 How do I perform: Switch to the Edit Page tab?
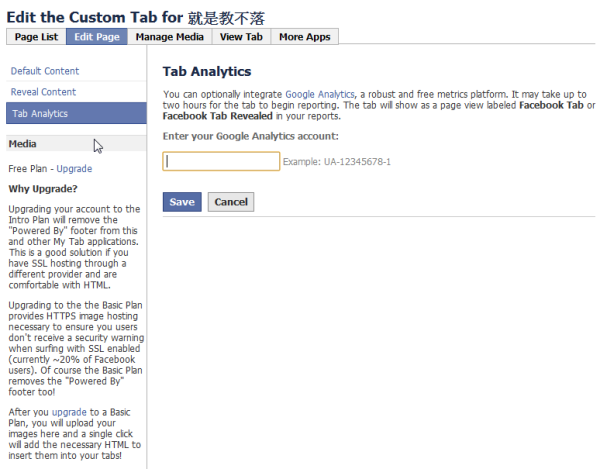96,37
